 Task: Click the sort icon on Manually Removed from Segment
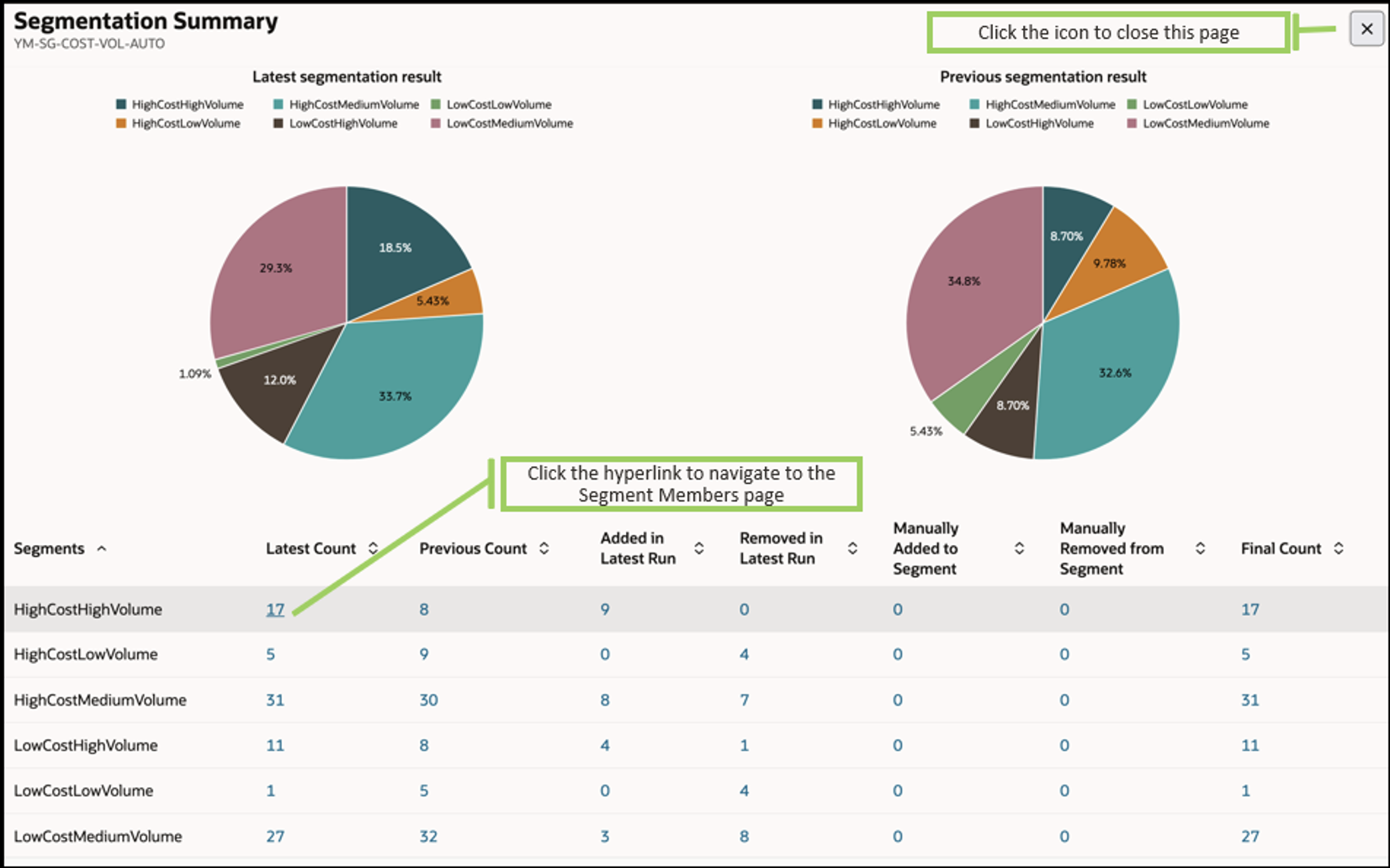[1201, 548]
